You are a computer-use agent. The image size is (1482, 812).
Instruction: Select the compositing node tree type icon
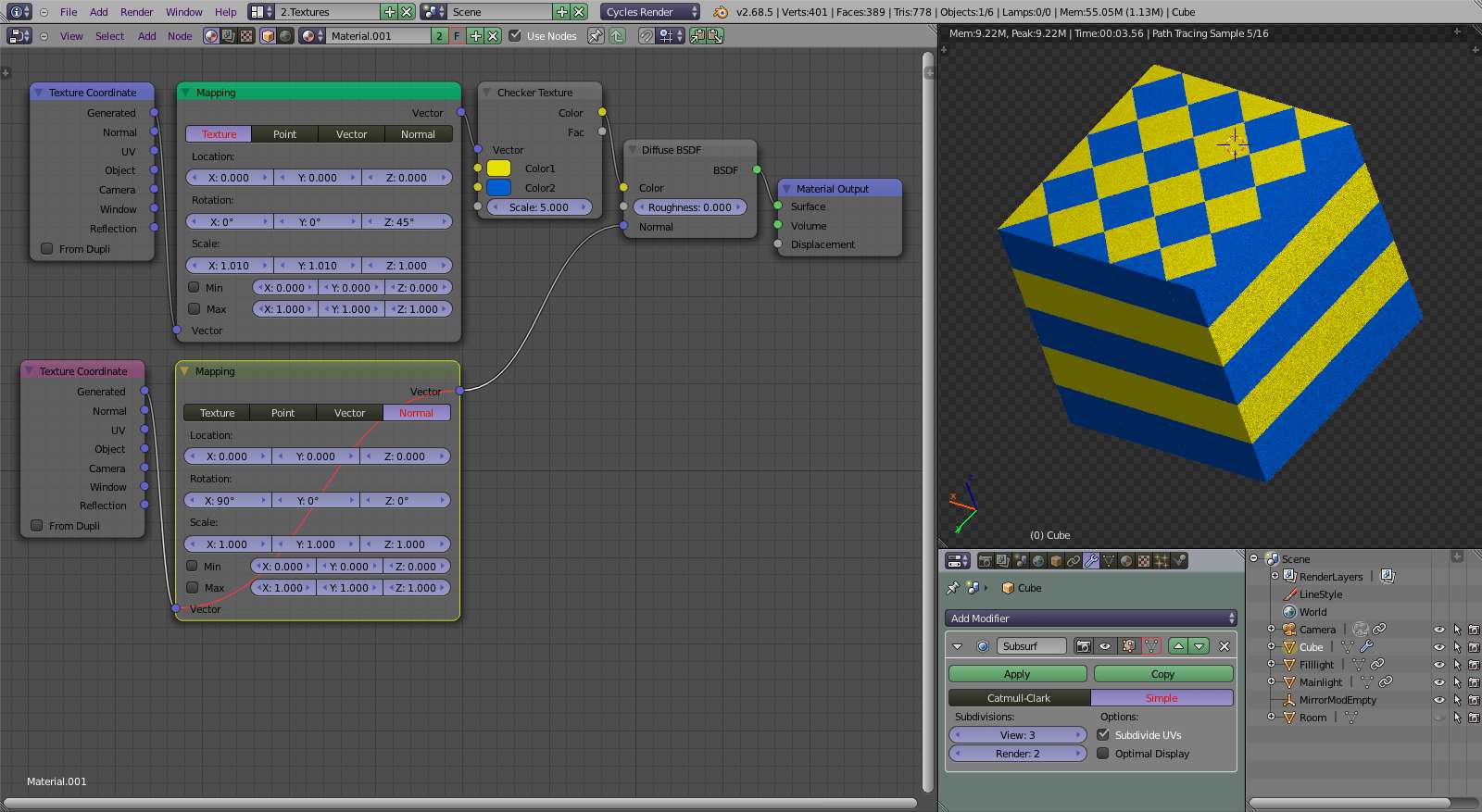229,36
